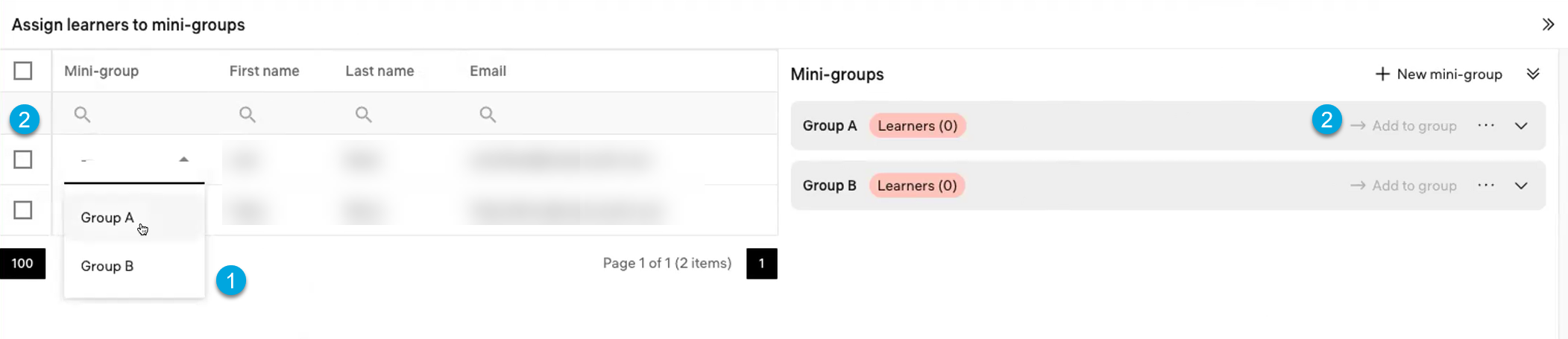Select Group A from dropdown list
The height and width of the screenshot is (339, 1568).
click(107, 218)
